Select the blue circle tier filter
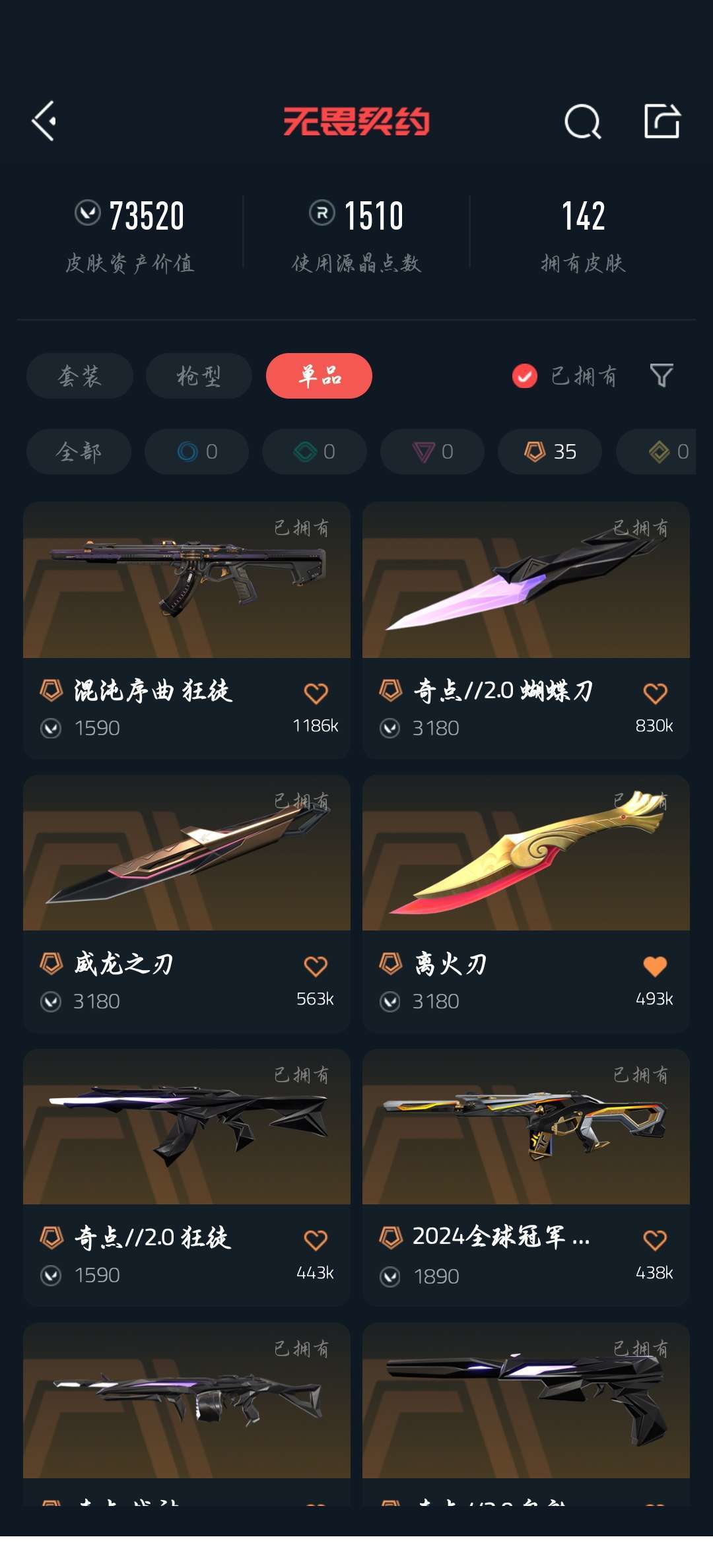 (197, 451)
